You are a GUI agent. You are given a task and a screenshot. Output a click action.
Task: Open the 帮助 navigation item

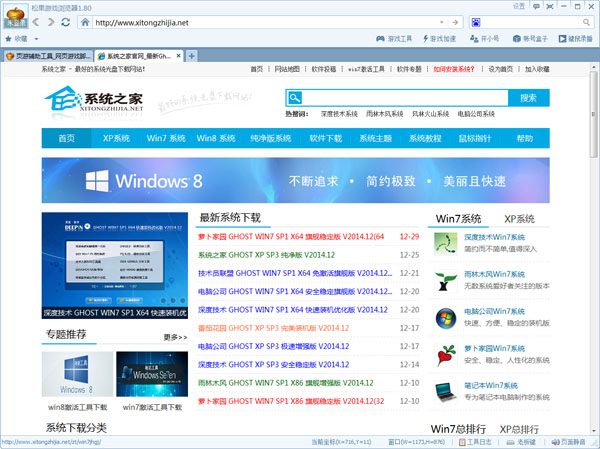525,138
